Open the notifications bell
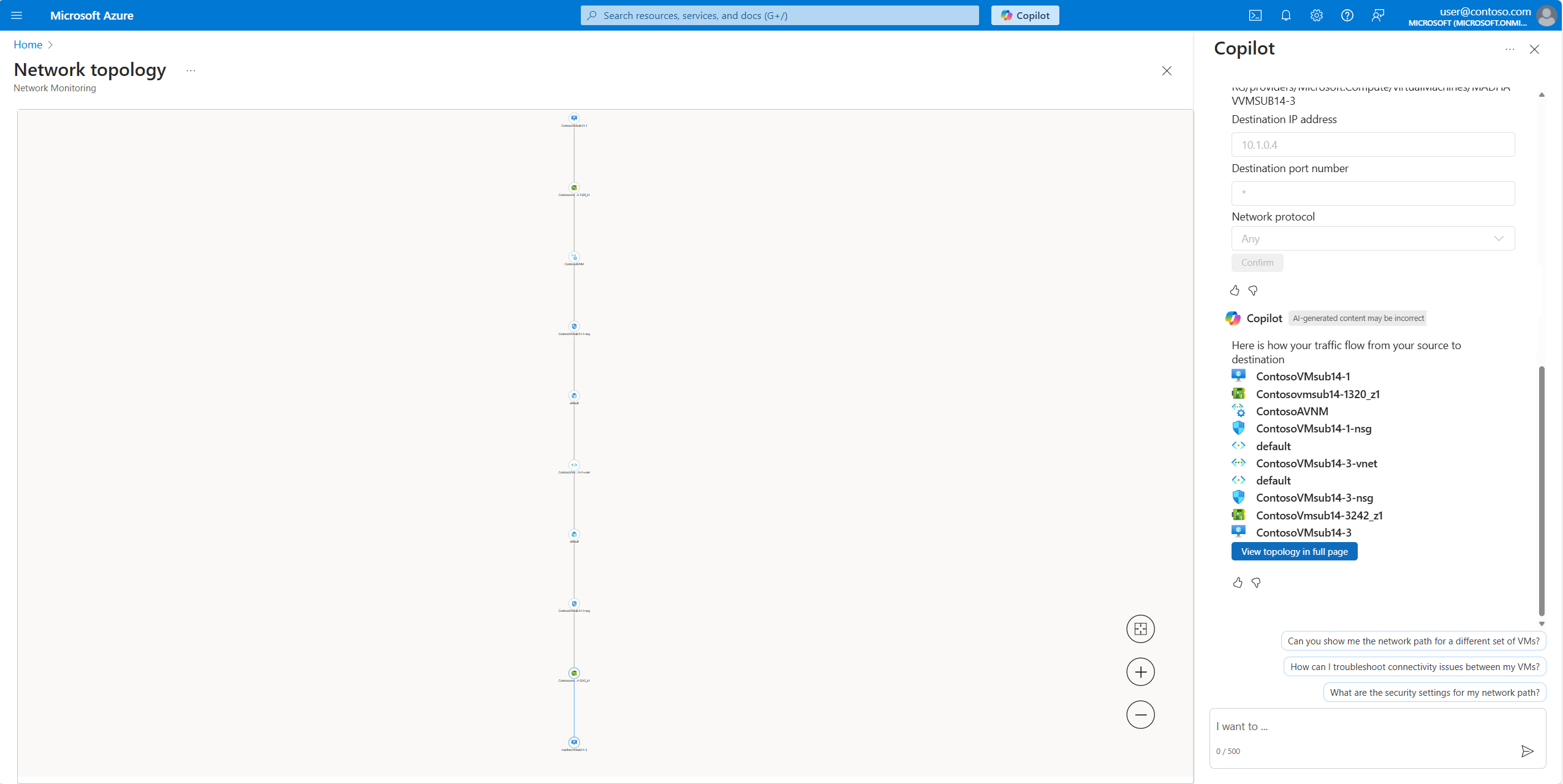Viewport: 1563px width, 784px height. click(x=1285, y=15)
